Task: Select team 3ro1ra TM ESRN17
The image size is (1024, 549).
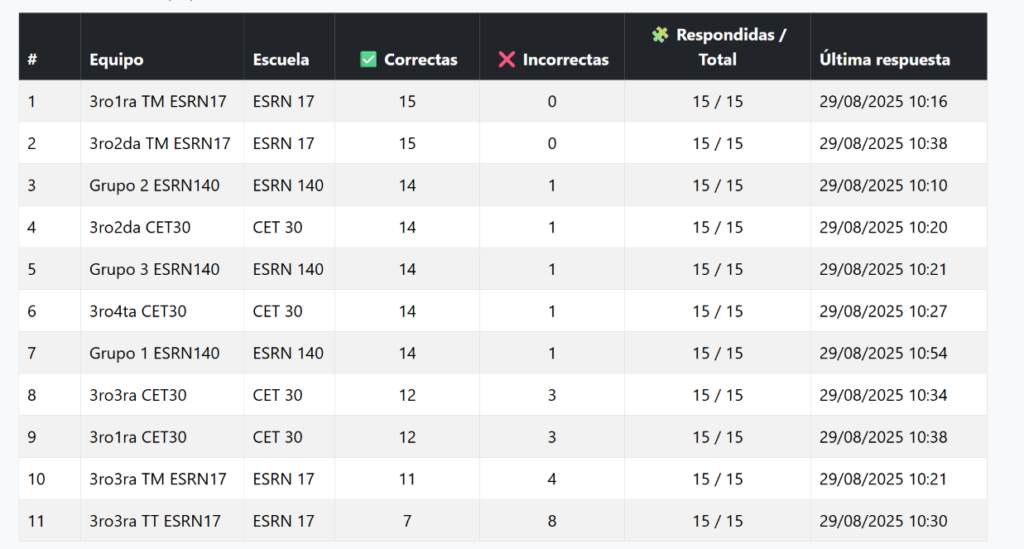Action: point(157,102)
